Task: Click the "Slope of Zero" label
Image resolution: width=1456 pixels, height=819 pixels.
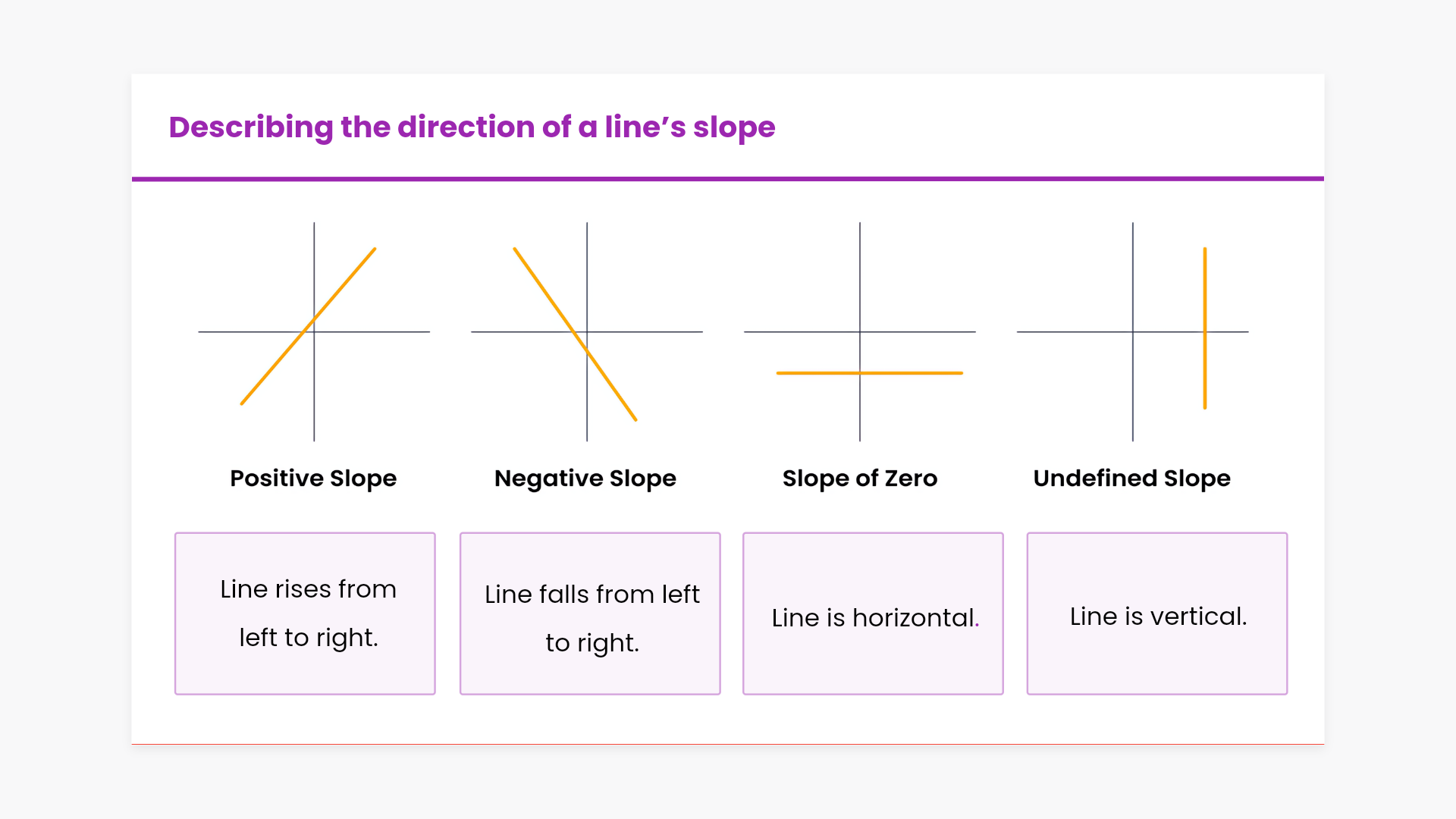Action: pyautogui.click(x=860, y=479)
